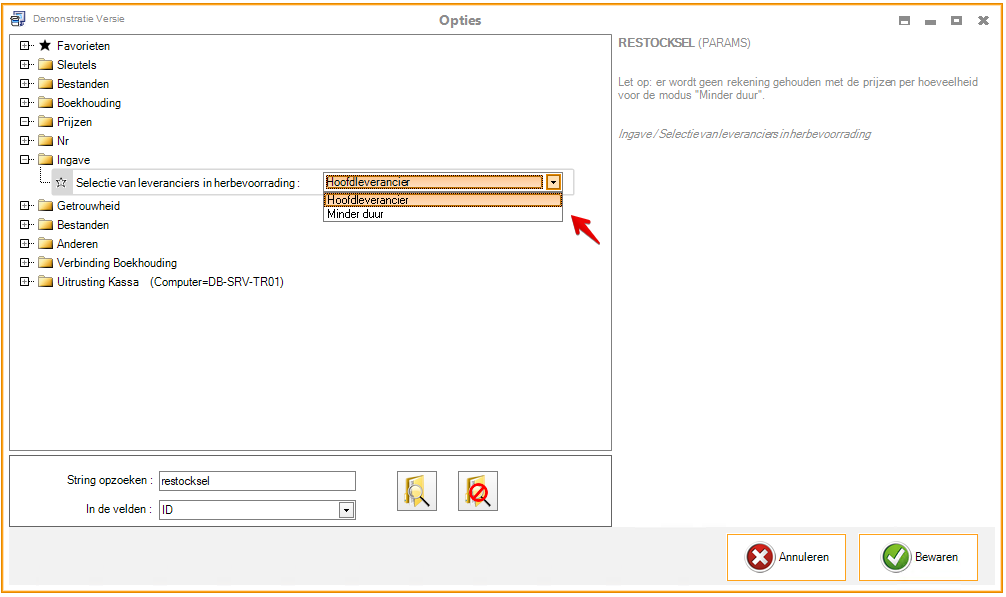Viewport: 1006px width, 597px height.
Task: Expand the Getrouwheid tree node
Action: click(25, 206)
